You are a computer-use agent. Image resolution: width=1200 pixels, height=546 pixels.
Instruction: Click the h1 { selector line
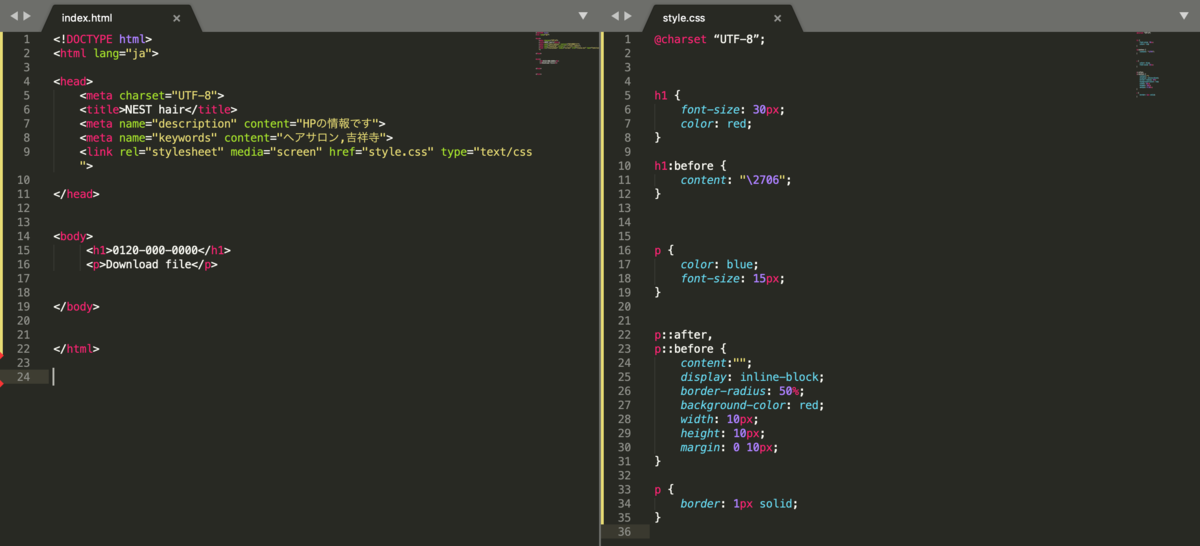point(667,95)
